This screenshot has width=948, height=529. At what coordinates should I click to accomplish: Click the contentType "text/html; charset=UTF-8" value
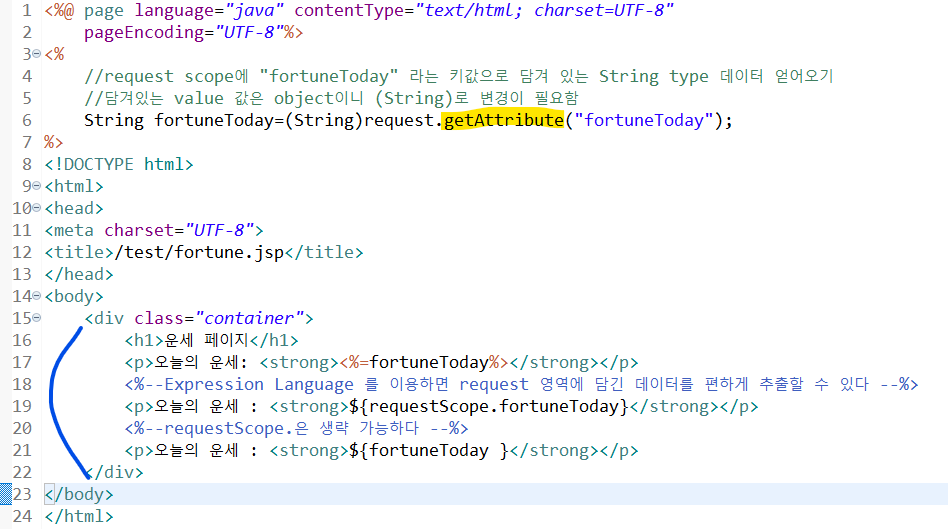pos(544,10)
